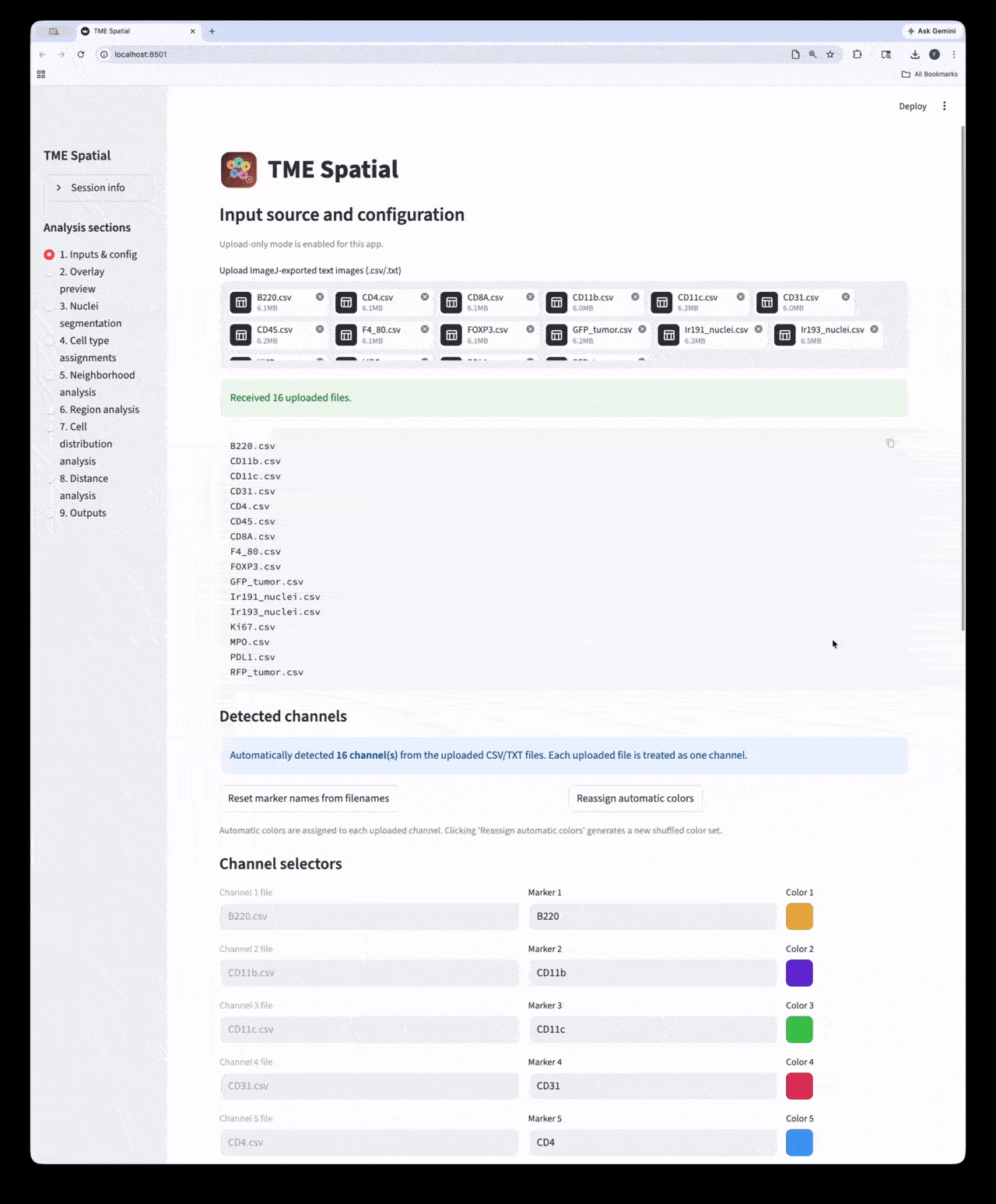Open a new browser tab
Image resolution: width=996 pixels, height=1204 pixels.
click(x=212, y=31)
